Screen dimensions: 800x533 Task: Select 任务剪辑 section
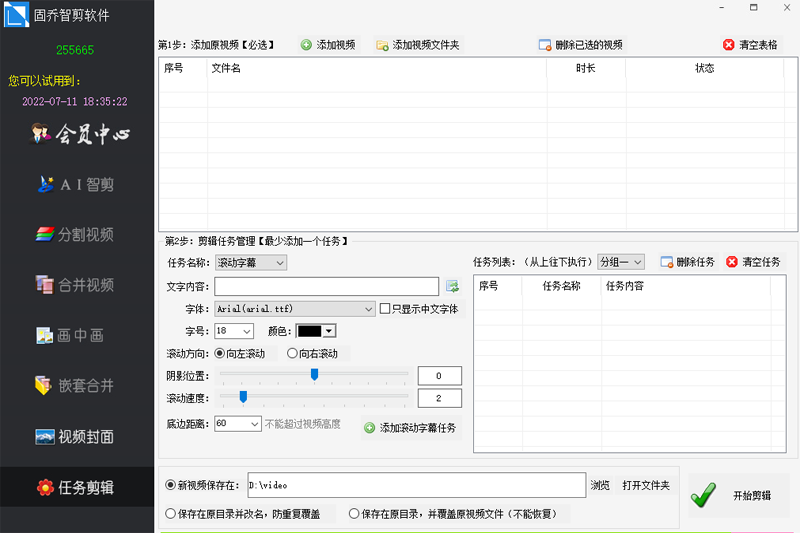point(76,488)
